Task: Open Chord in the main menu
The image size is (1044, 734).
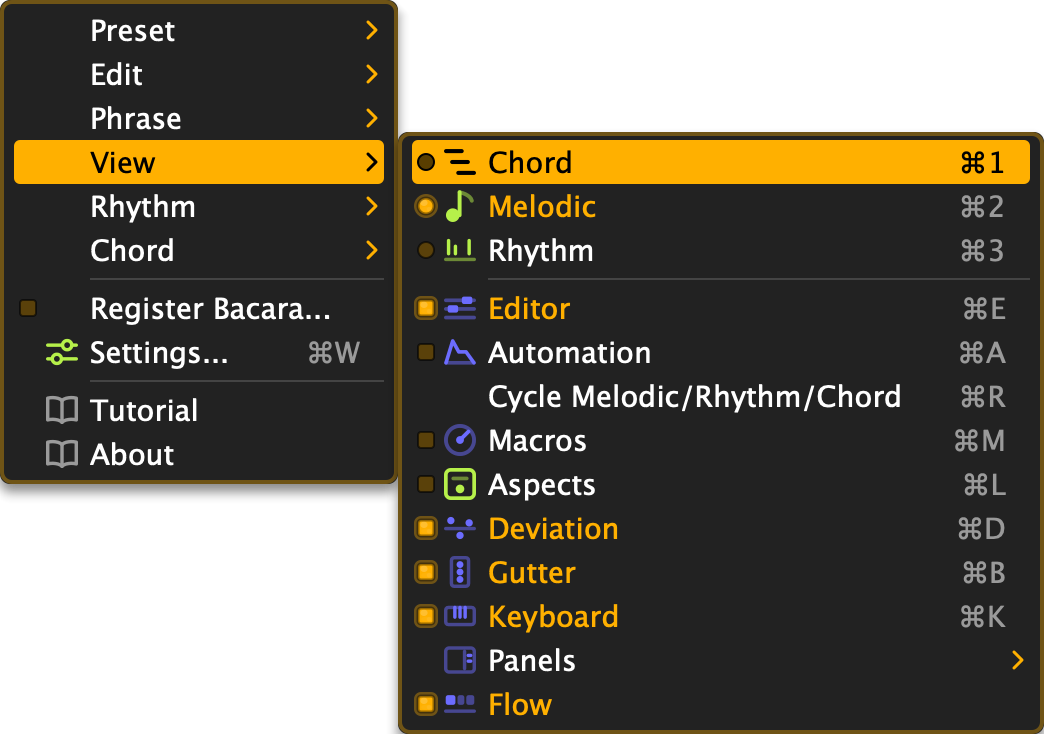Action: point(198,250)
